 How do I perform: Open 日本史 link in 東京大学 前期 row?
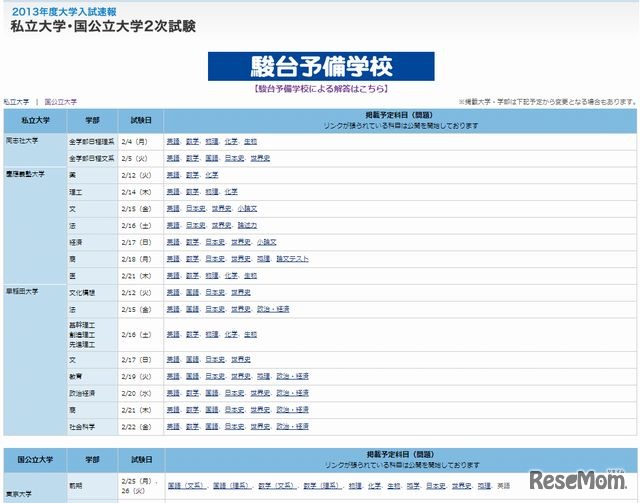[x=436, y=485]
